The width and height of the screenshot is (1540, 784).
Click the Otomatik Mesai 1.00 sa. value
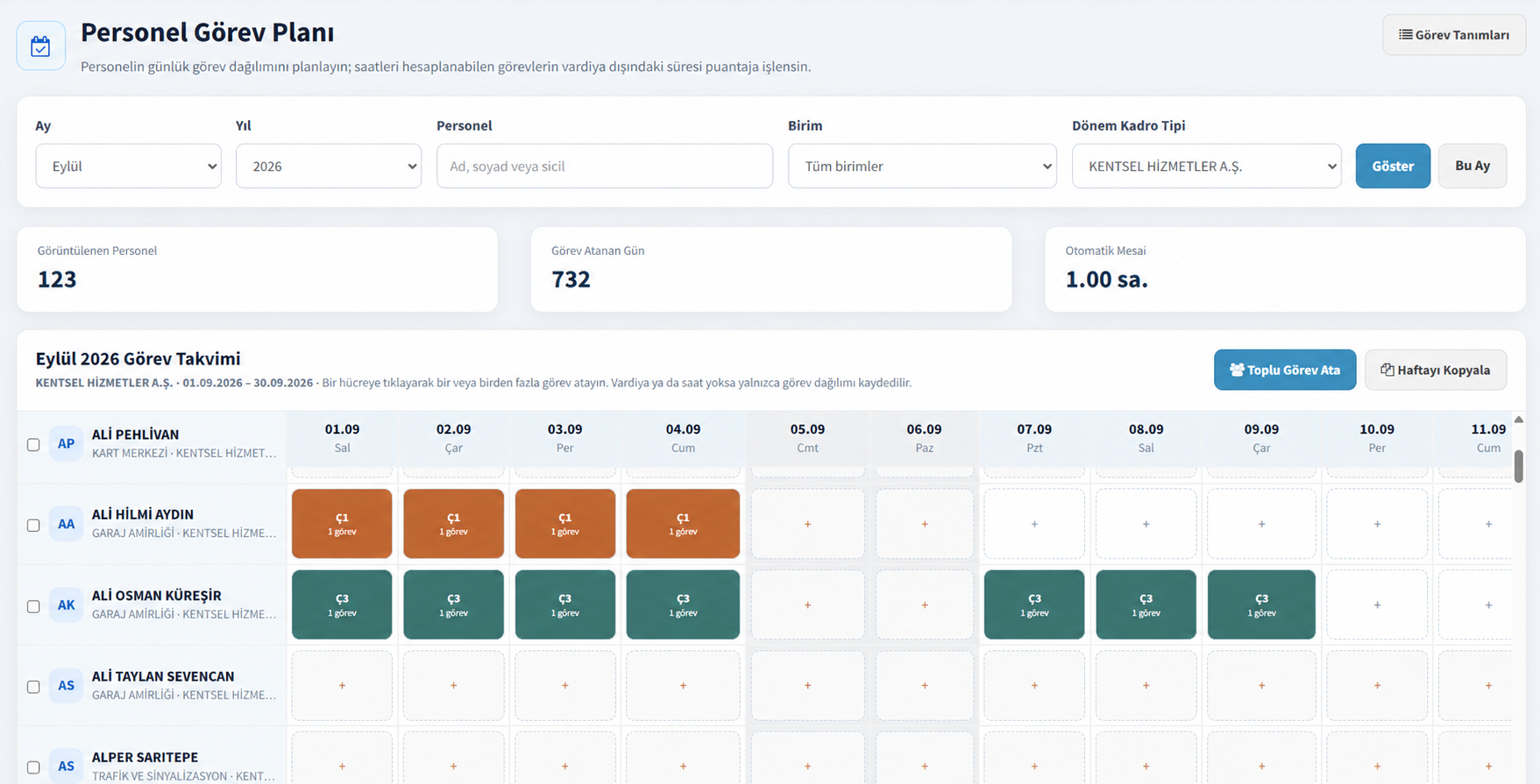(1106, 279)
